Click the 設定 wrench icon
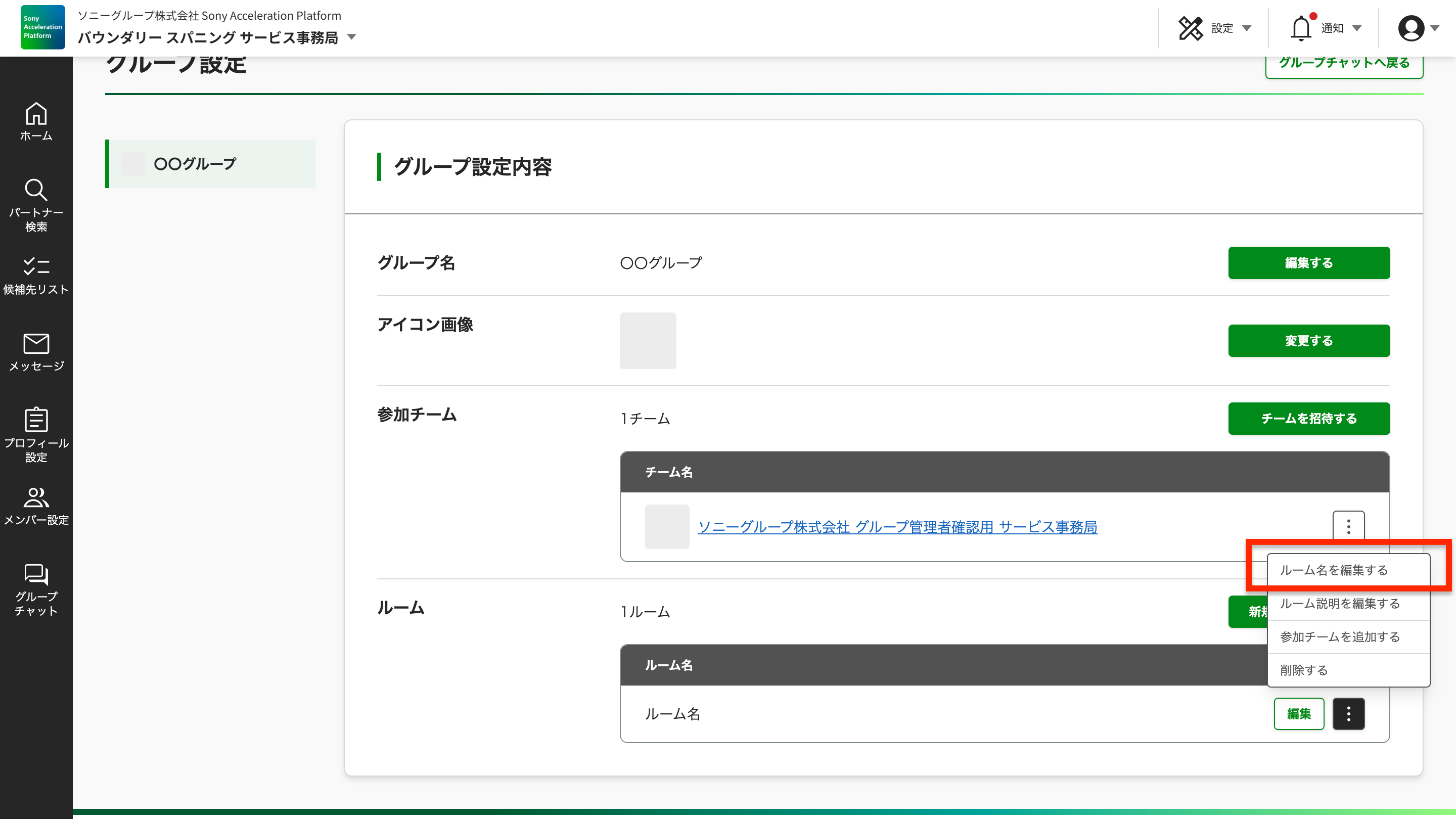 click(1192, 27)
